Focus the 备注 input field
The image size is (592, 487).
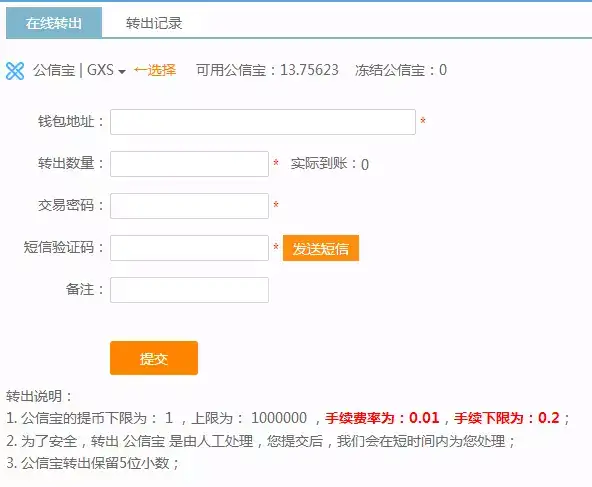coord(189,290)
